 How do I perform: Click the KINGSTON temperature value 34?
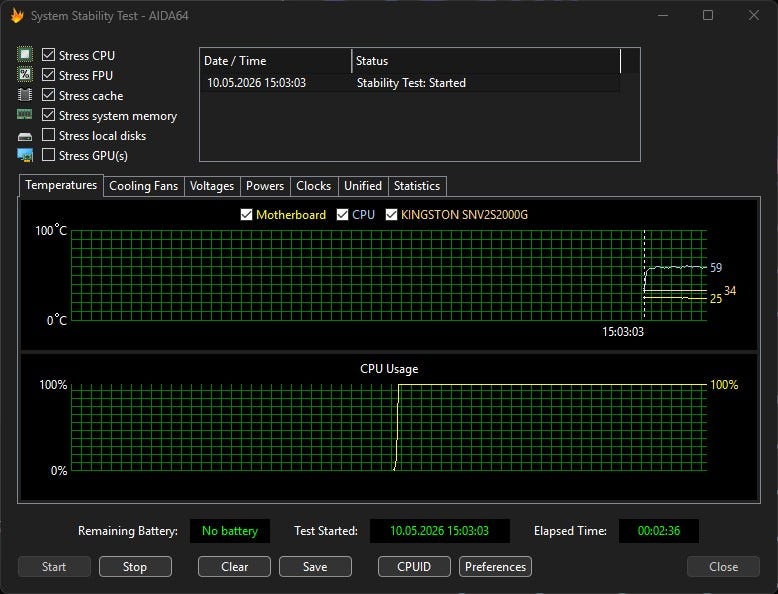730,290
